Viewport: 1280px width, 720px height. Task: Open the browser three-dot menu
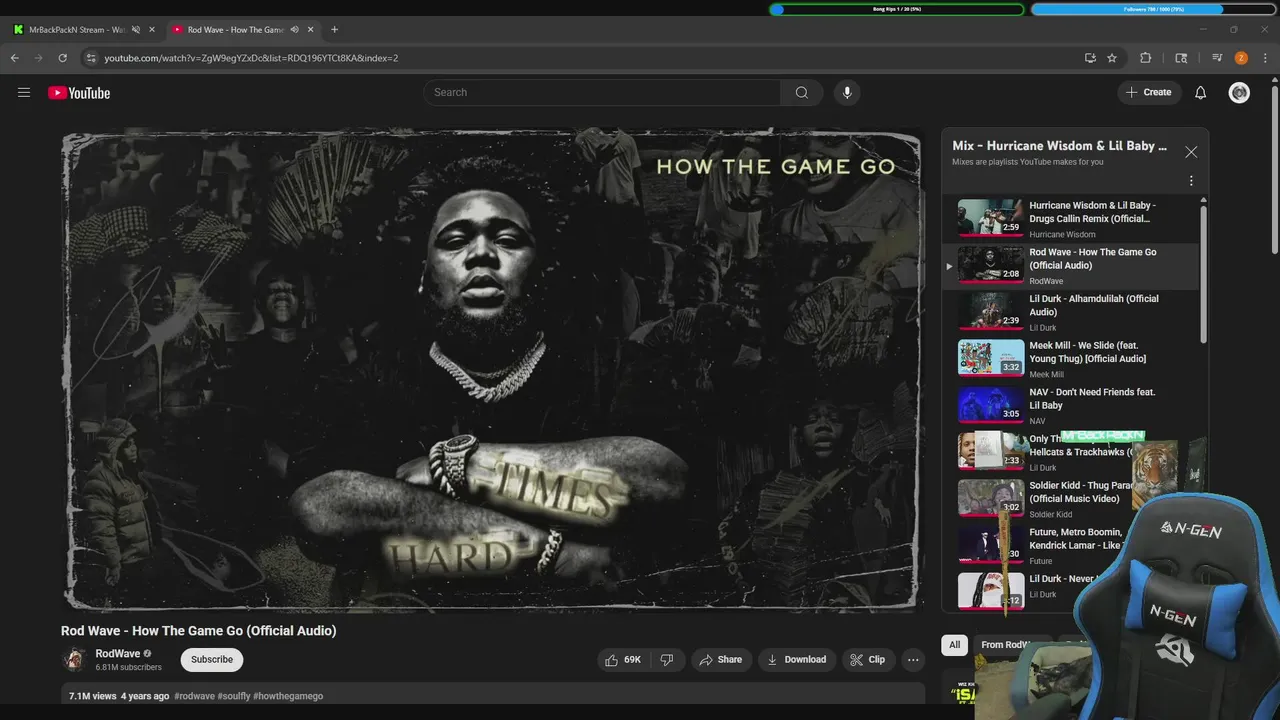pos(1265,58)
